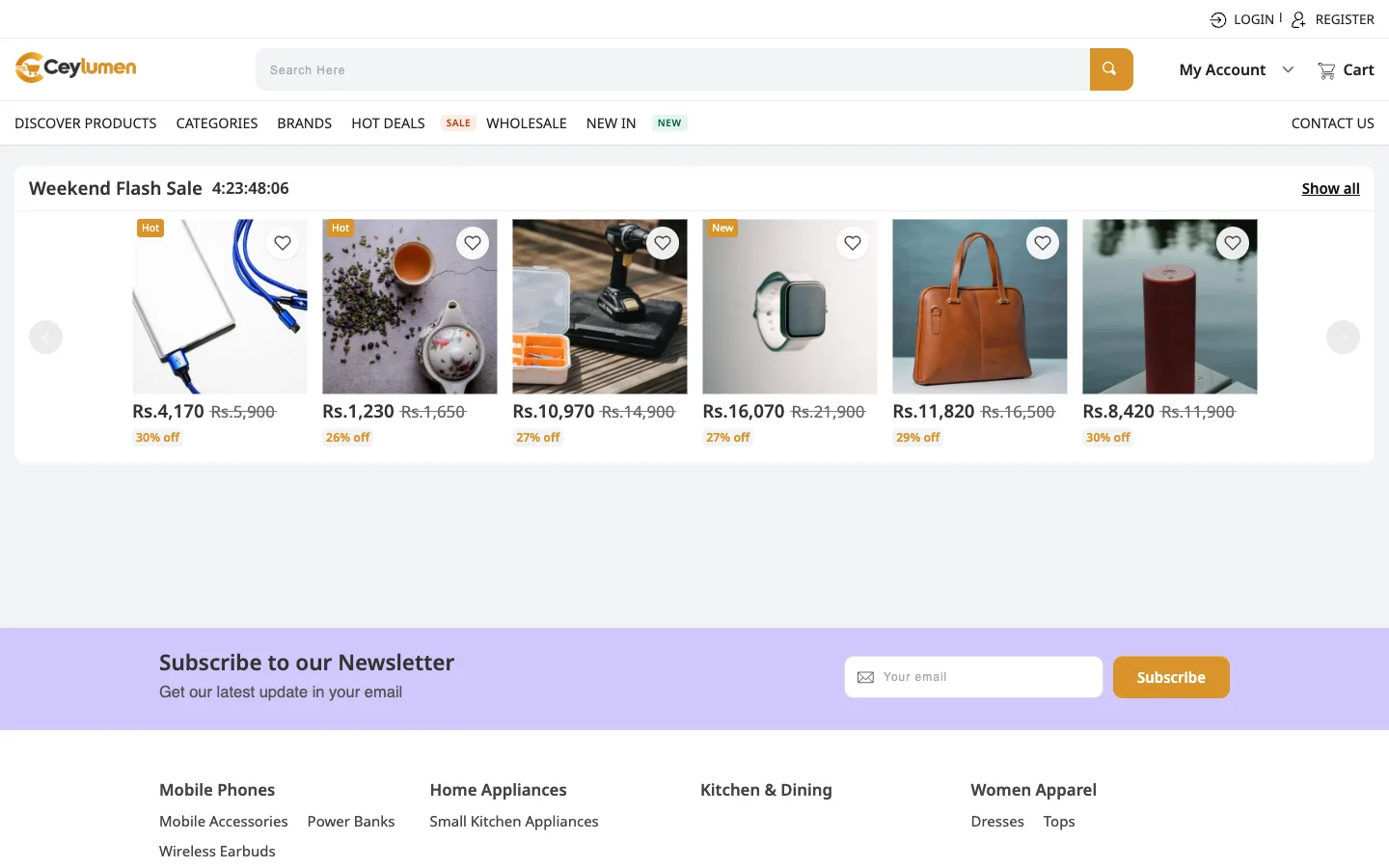
Task: Open the red speaker thumbnail
Action: (x=1170, y=307)
